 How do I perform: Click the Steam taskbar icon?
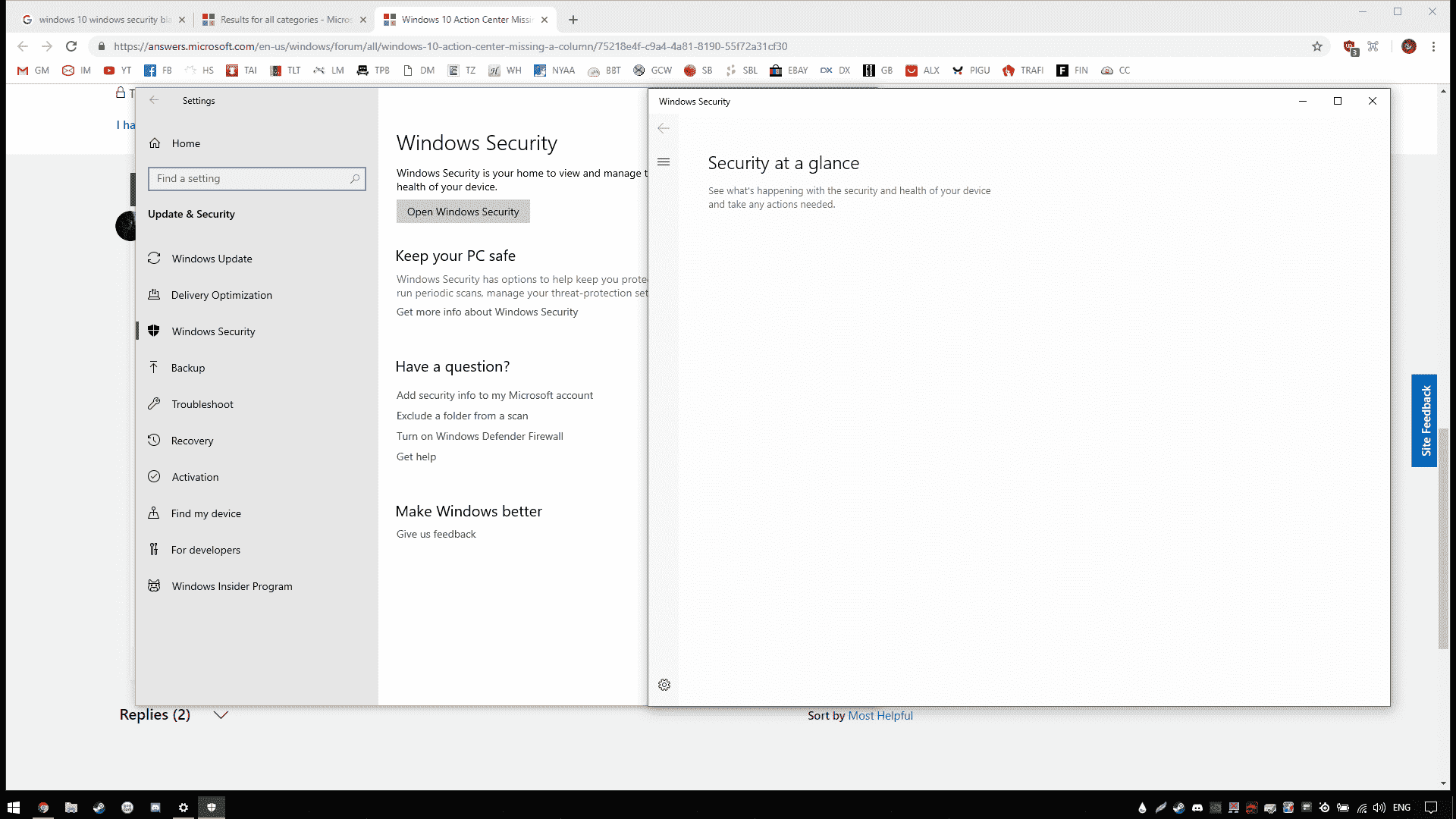pos(99,808)
